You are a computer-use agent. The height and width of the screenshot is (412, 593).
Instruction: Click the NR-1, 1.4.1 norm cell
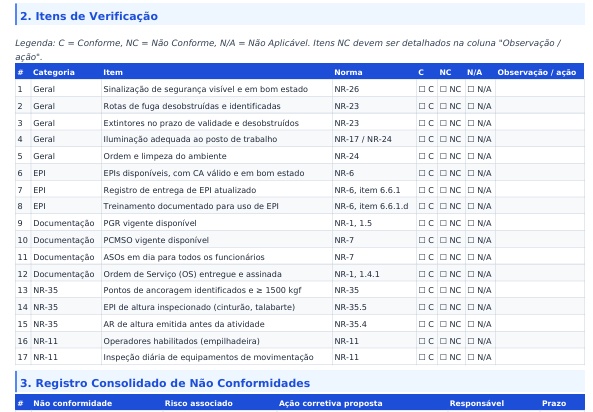[x=374, y=274]
